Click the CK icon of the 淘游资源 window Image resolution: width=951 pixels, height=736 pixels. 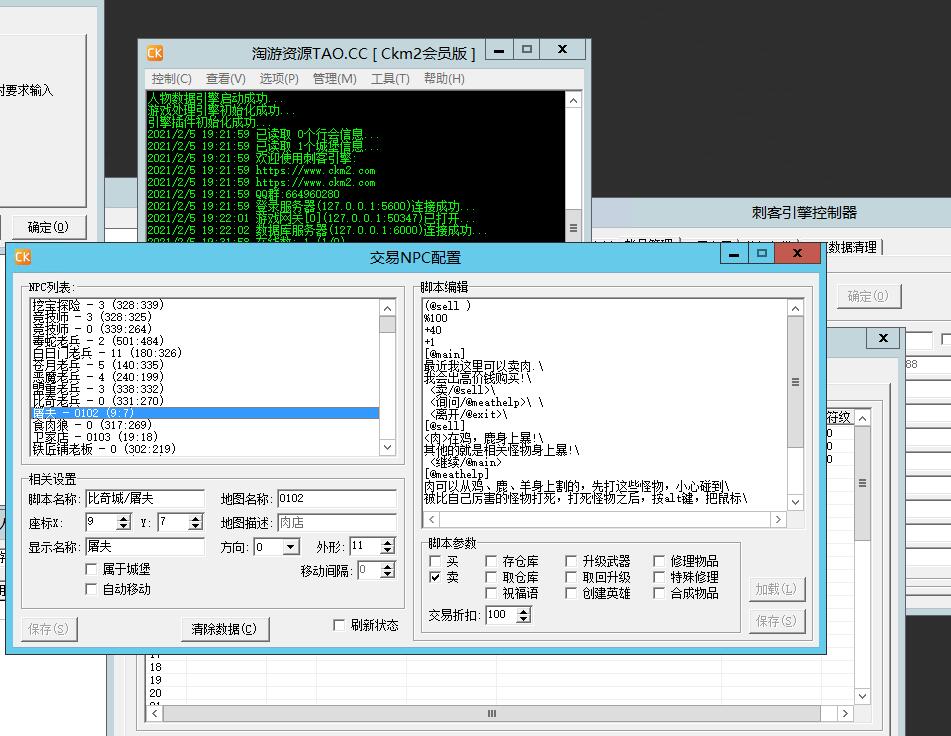155,53
